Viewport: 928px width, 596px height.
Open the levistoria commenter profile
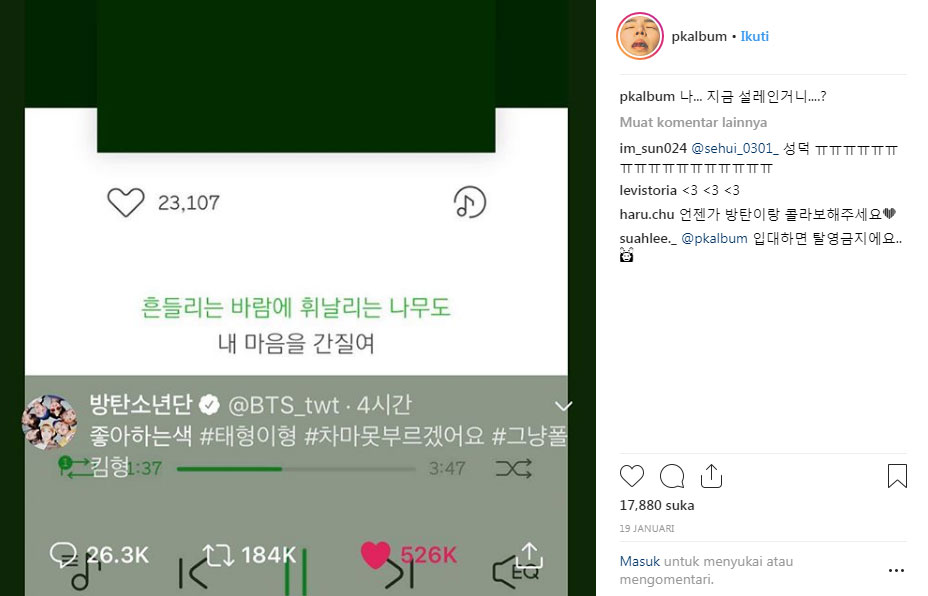648,191
